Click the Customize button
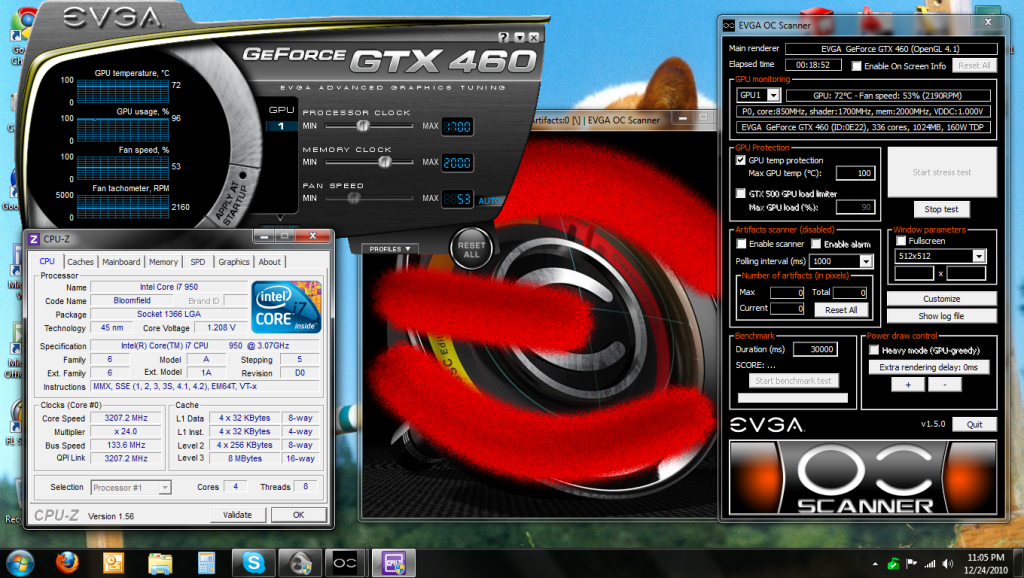This screenshot has height=578, width=1024. click(x=942, y=298)
